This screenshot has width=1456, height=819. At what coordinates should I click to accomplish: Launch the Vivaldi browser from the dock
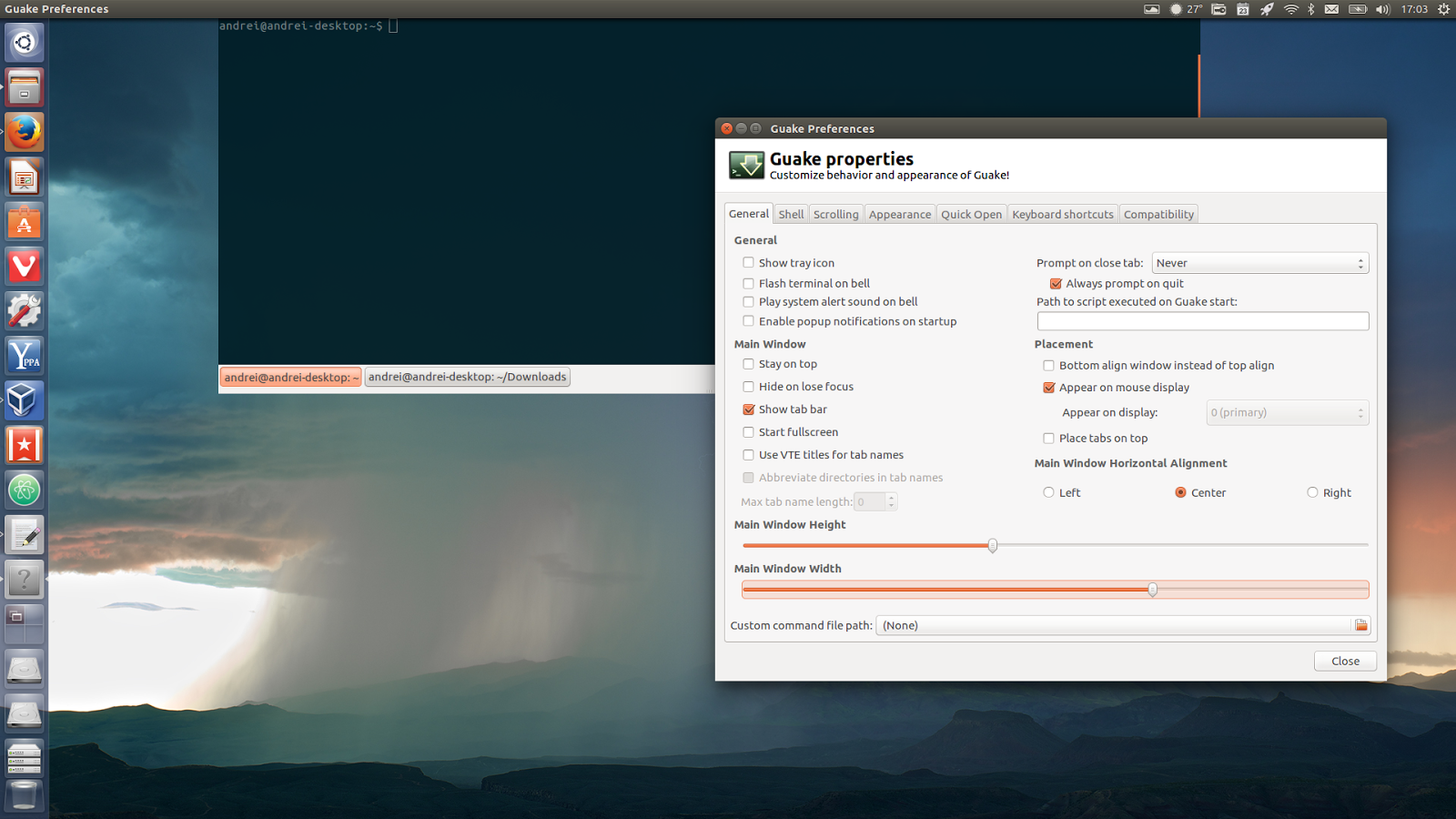tap(25, 266)
